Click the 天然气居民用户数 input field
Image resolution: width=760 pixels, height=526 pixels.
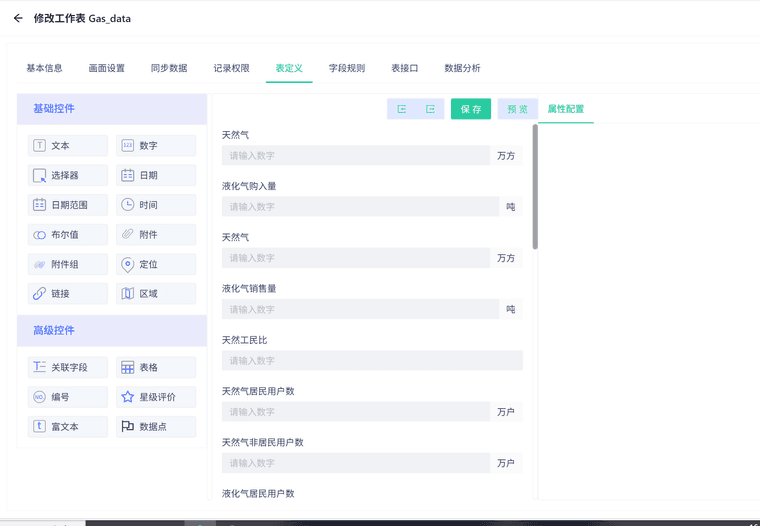356,412
